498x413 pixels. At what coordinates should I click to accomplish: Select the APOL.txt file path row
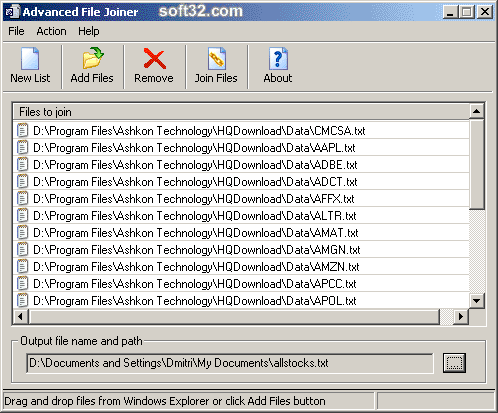[x=241, y=300]
